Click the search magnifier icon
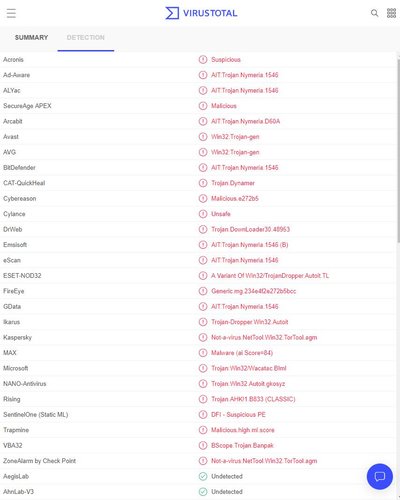The image size is (400, 500). pos(374,13)
